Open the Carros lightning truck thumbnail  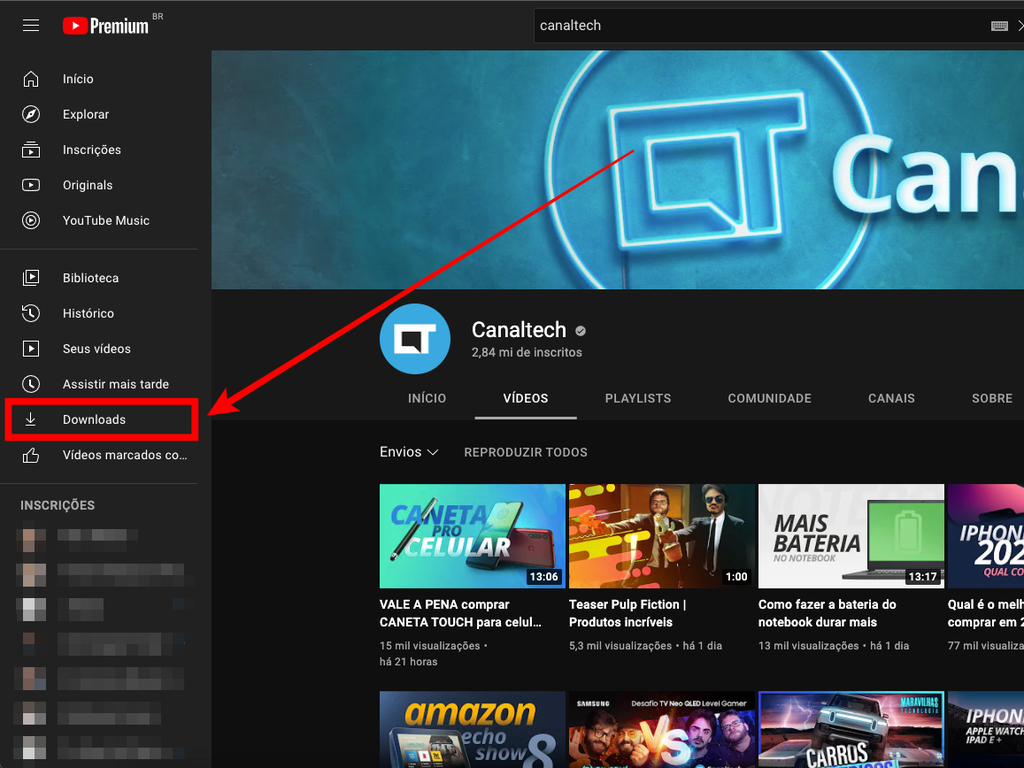pos(851,729)
